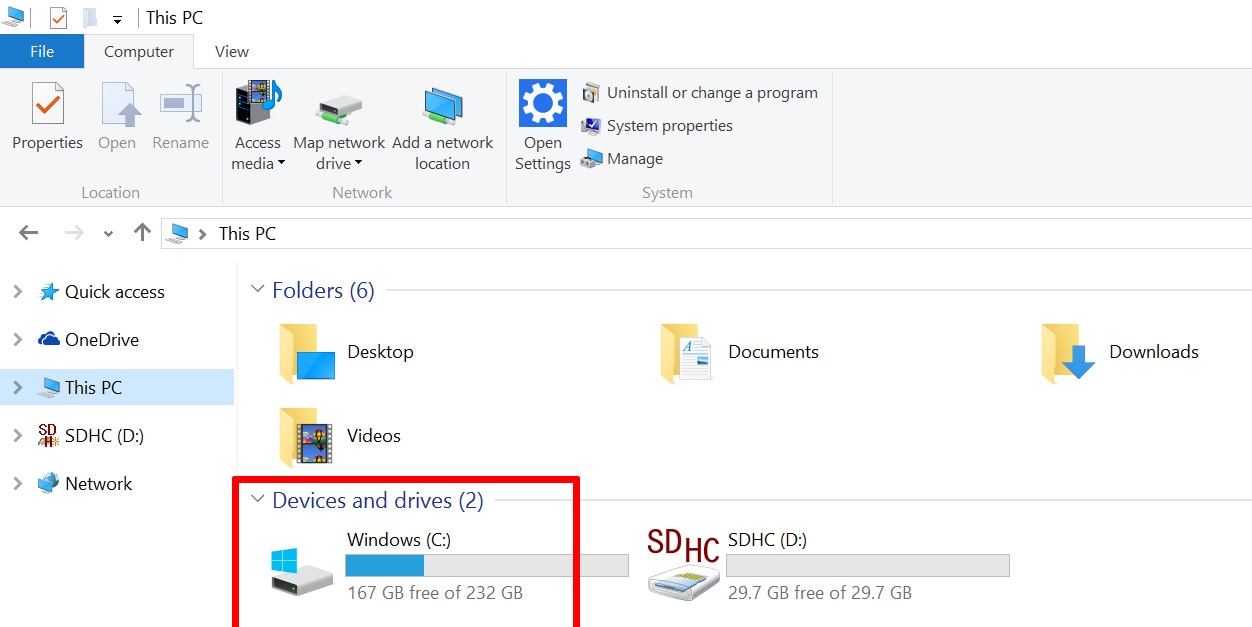Open Settings gear icon in ribbon
This screenshot has width=1252, height=627.
[542, 104]
